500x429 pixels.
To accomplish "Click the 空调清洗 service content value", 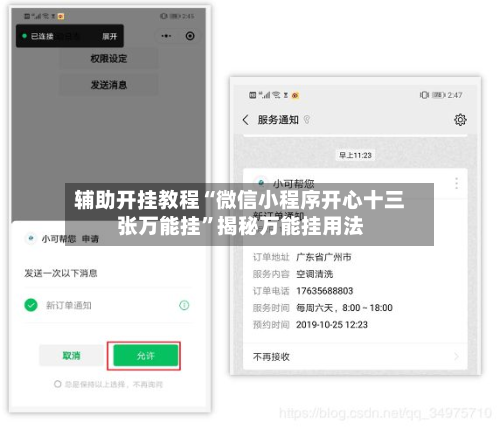I will pyautogui.click(x=315, y=274).
